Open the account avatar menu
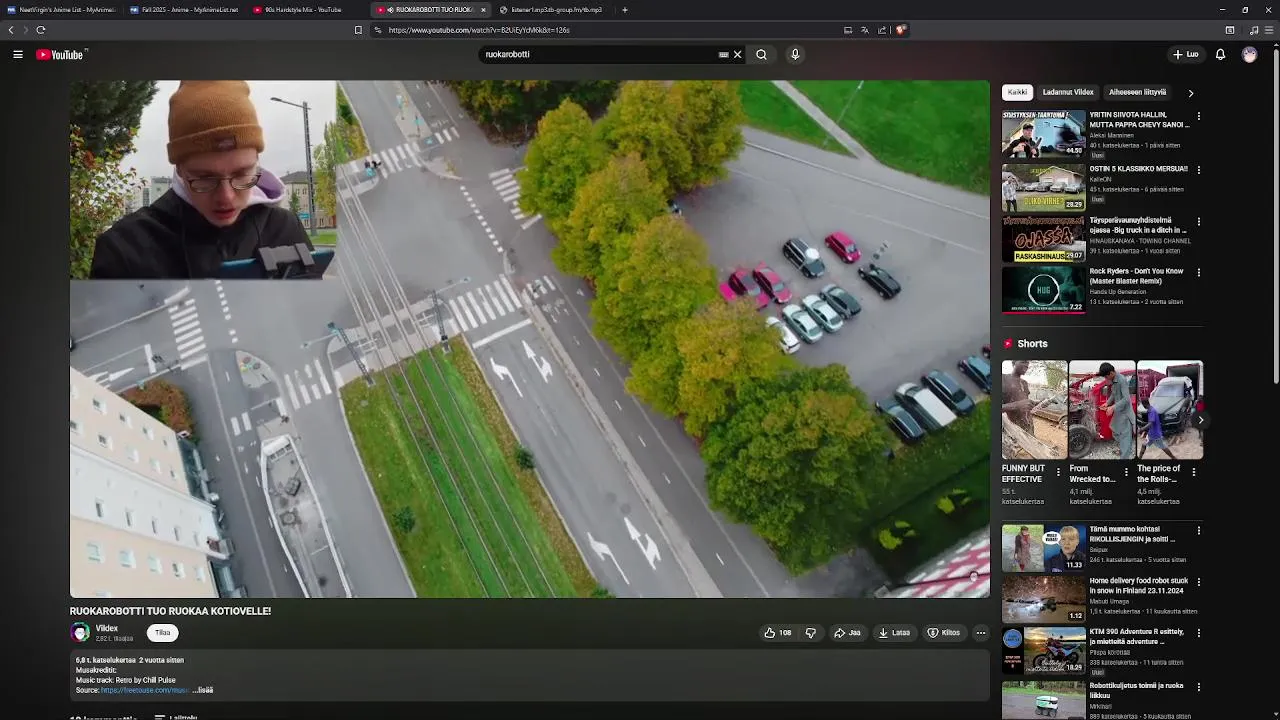 point(1249,55)
